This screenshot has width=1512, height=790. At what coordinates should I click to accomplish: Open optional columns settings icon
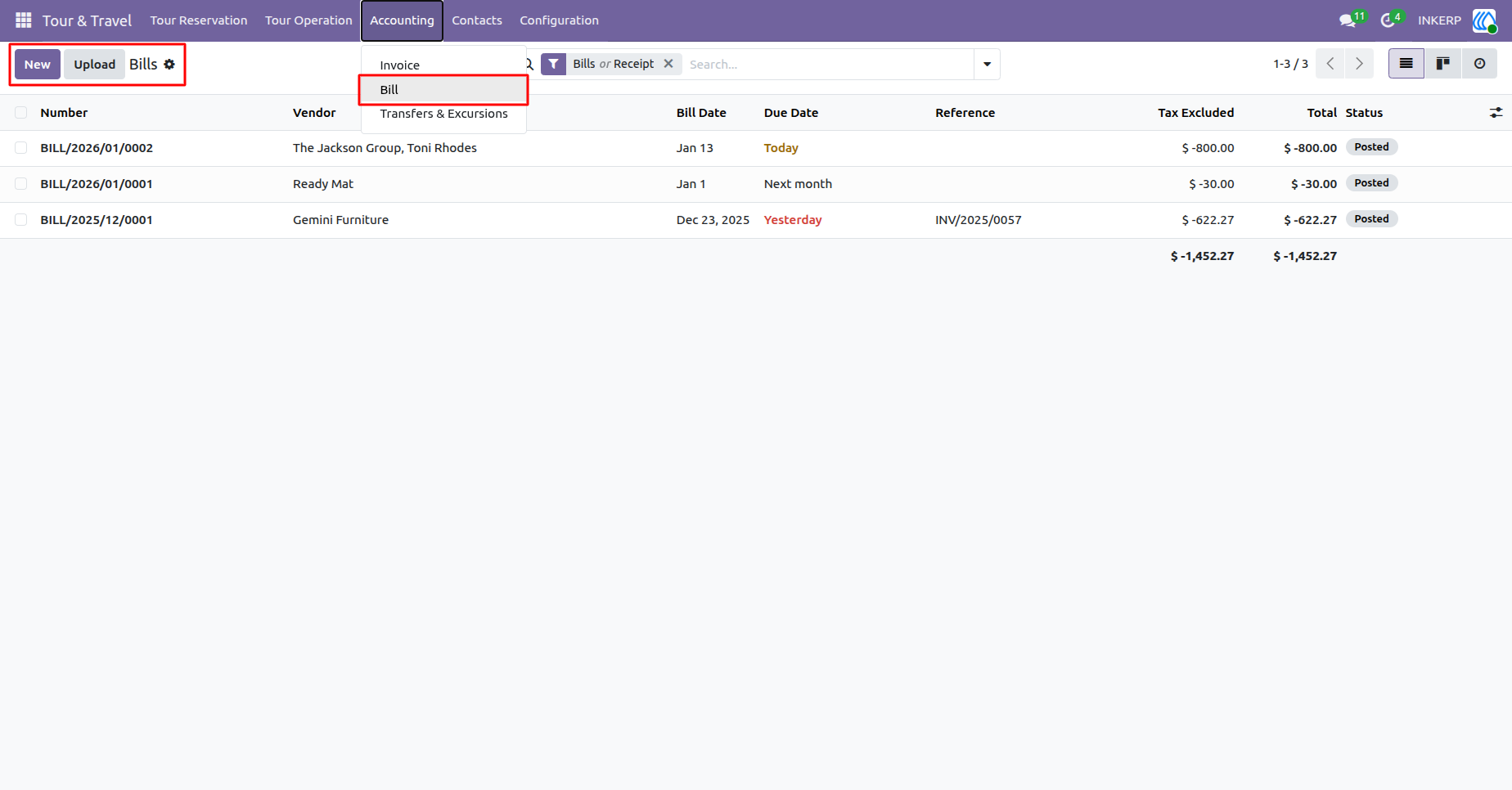coord(1496,113)
